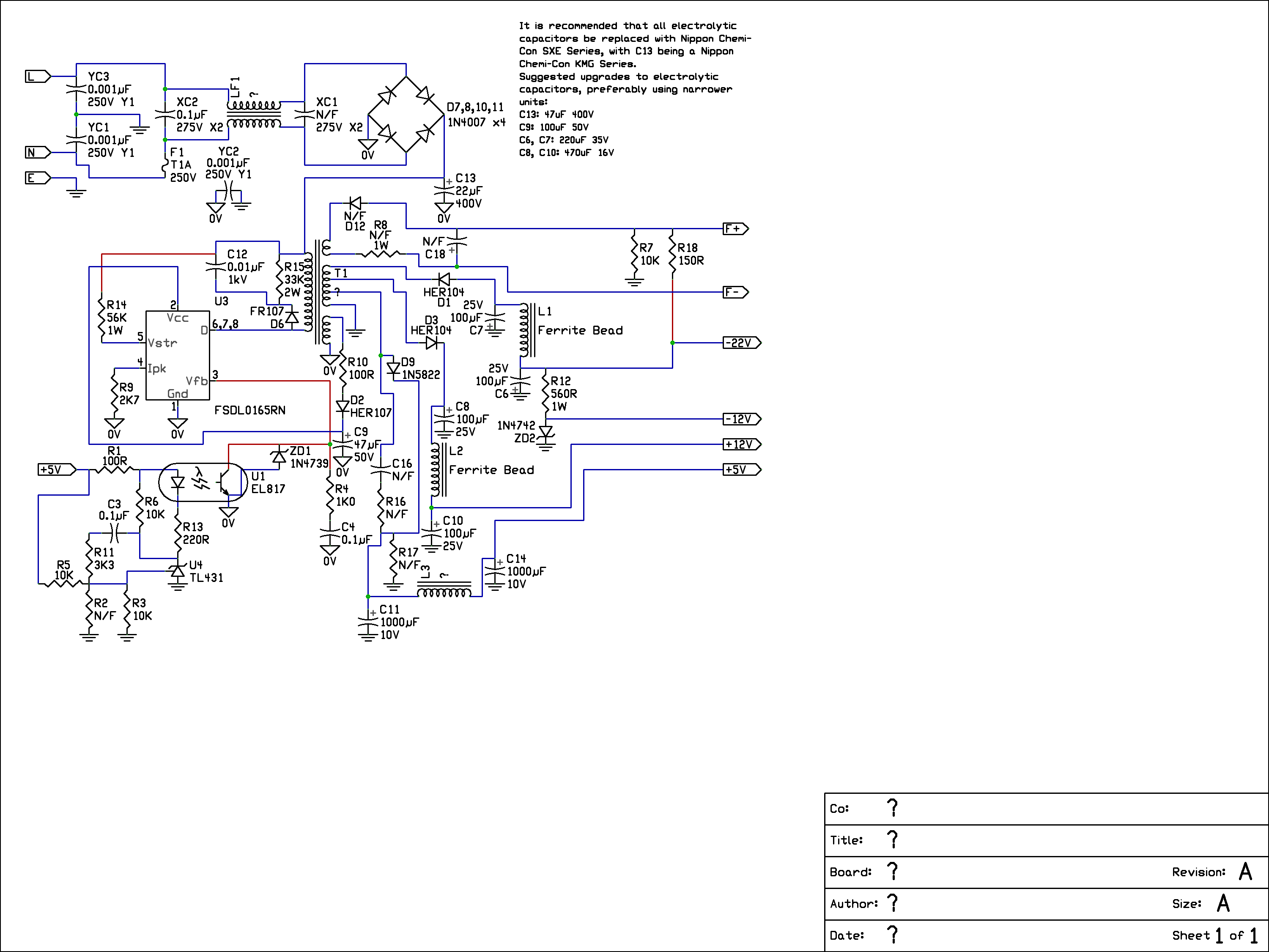Select the R14 56K 1W resistor
This screenshot has height=952, width=1269.
(101, 317)
